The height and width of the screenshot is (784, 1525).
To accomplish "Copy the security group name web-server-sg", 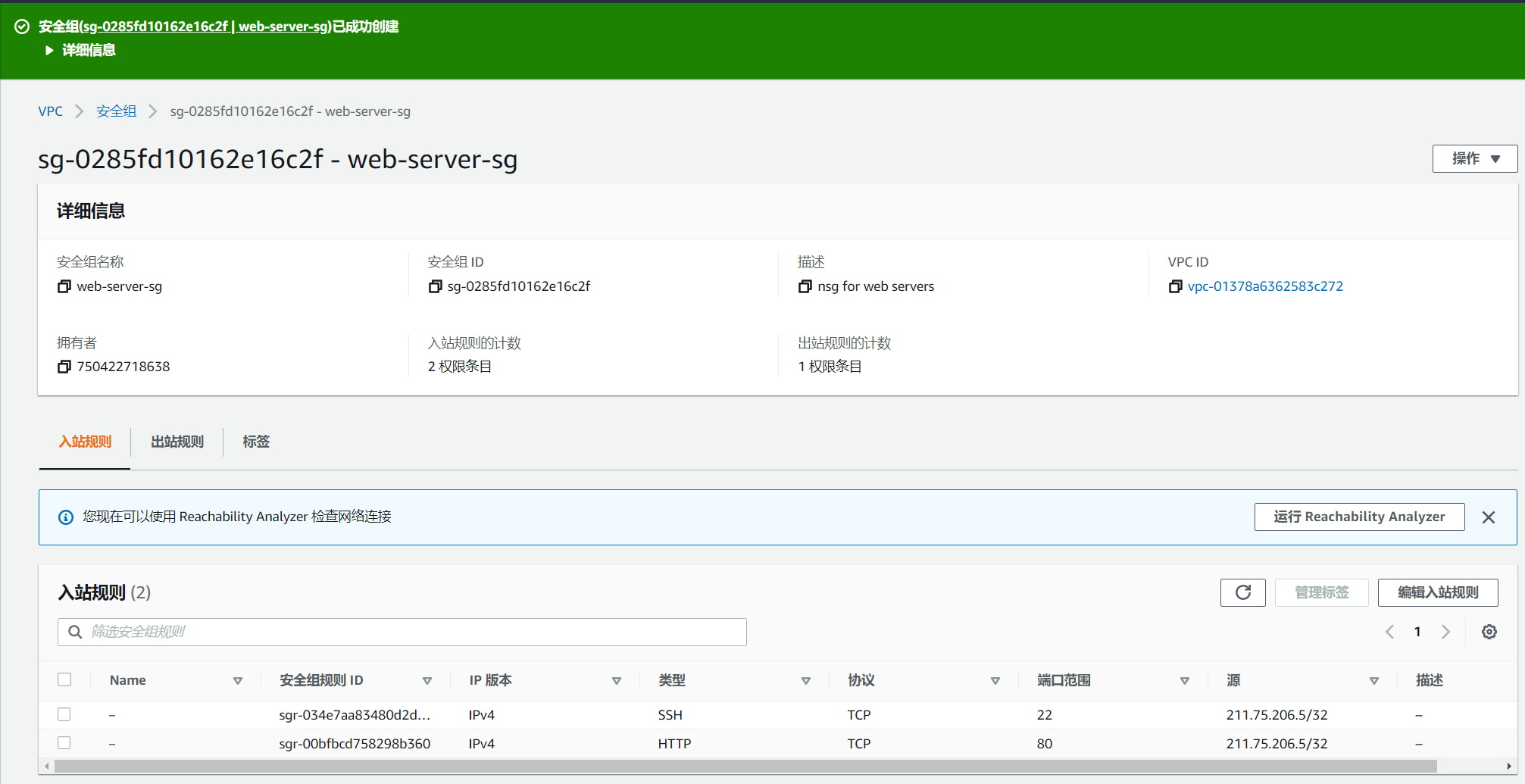I will (x=64, y=286).
